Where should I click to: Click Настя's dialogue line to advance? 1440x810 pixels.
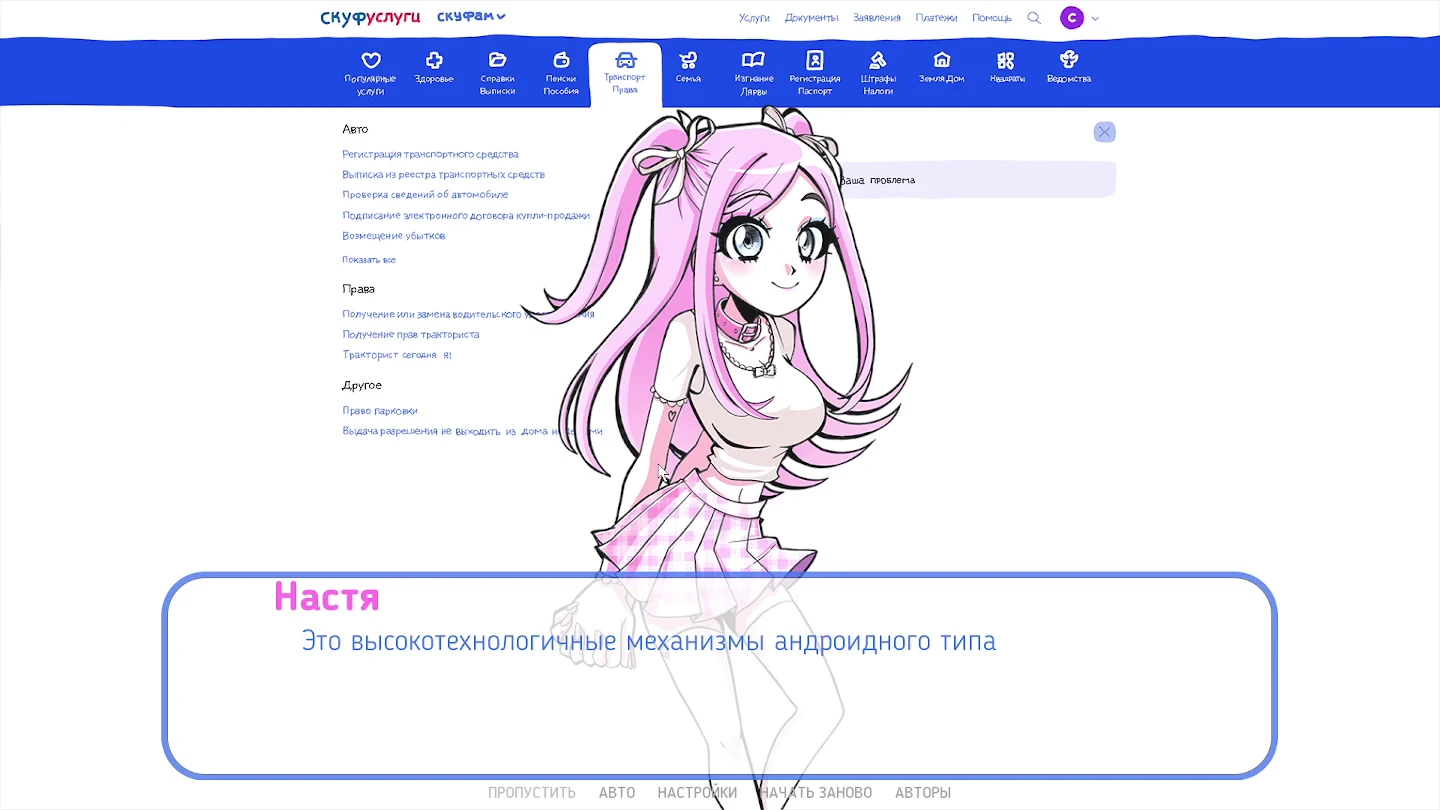point(649,641)
